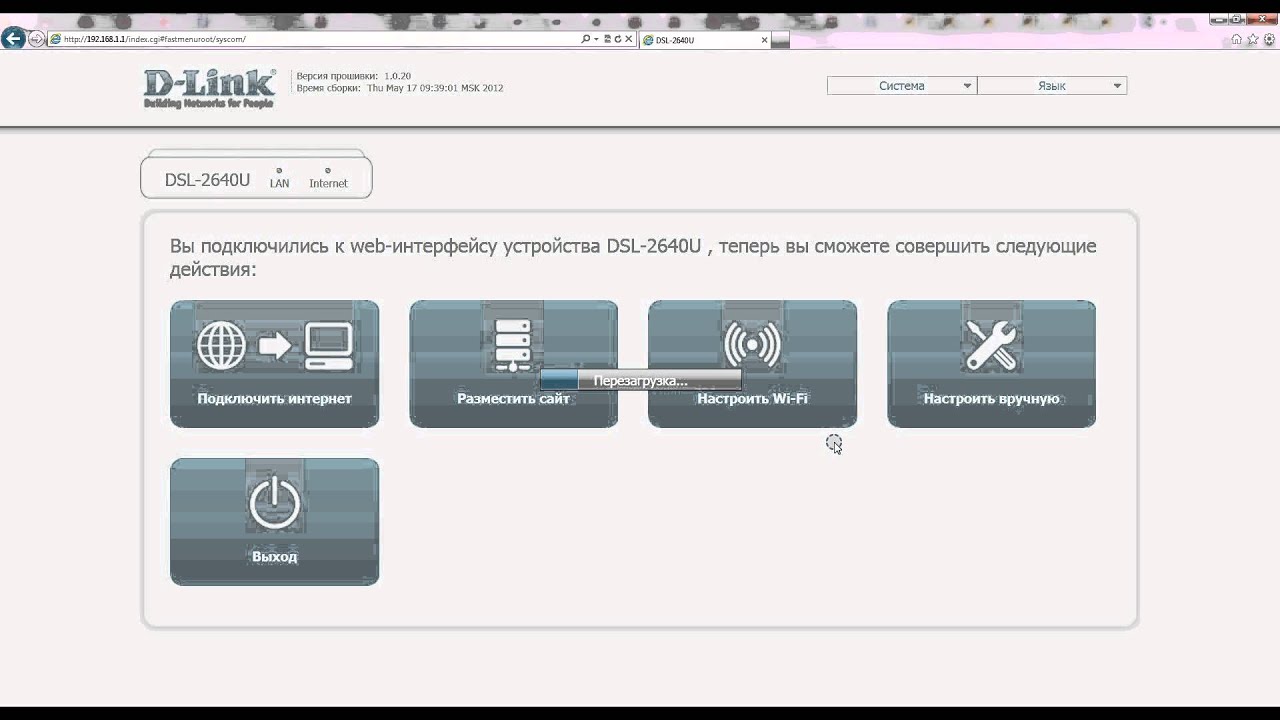Open the browser Tools gear icon
Screen dimensions: 1280x720
pyautogui.click(x=1269, y=39)
